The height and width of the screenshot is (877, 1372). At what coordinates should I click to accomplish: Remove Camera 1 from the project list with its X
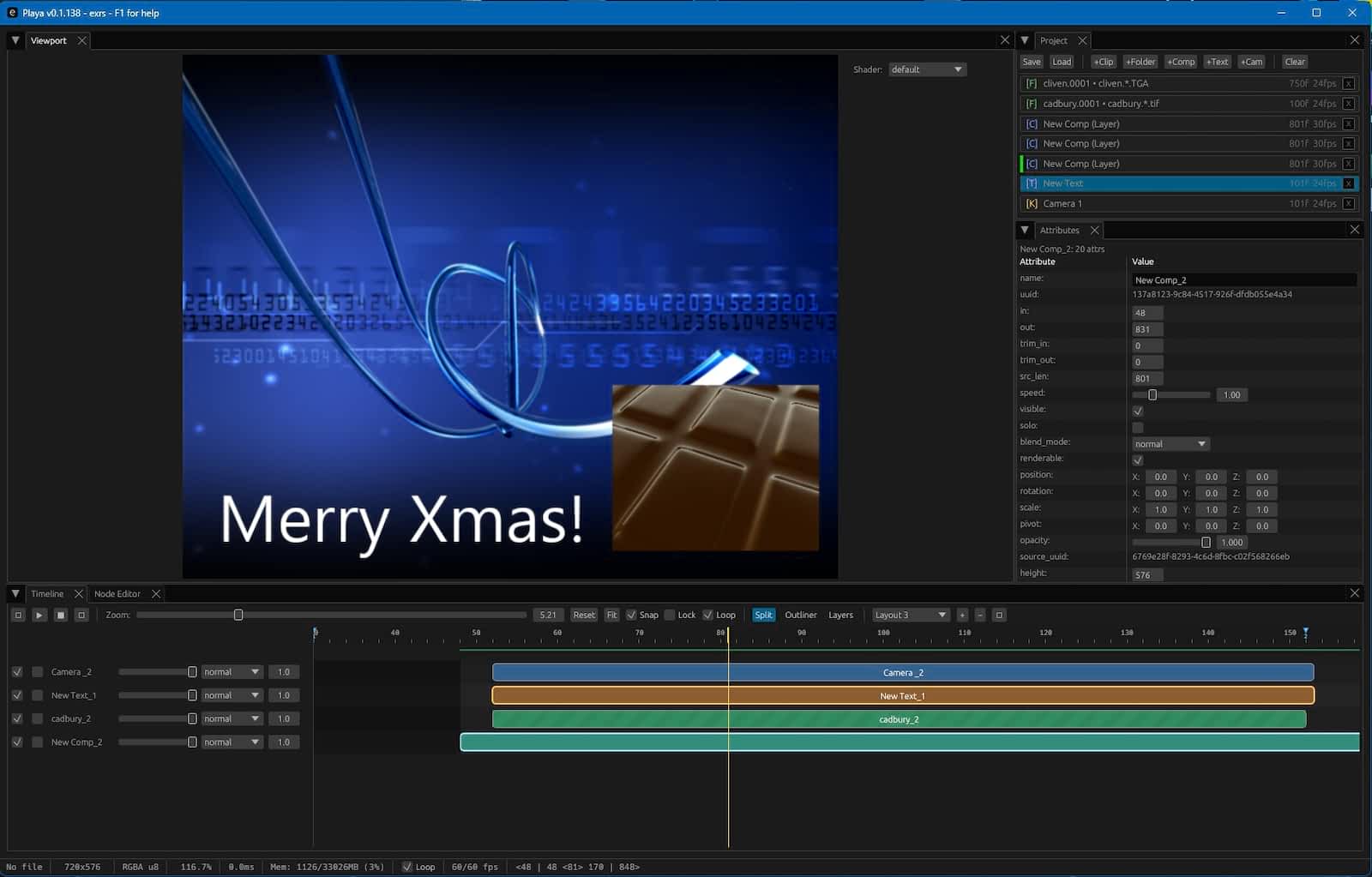pos(1349,204)
